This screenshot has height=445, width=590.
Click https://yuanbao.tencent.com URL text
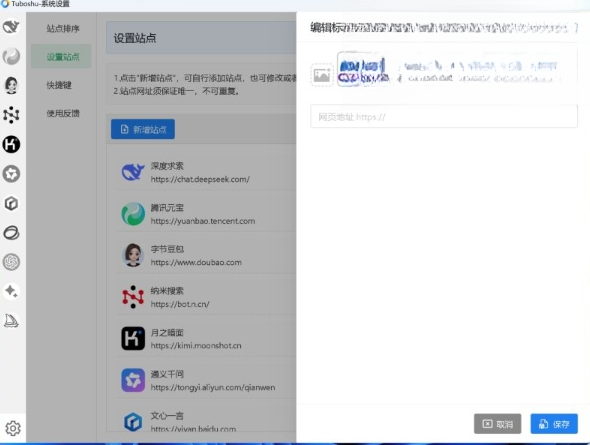point(203,221)
